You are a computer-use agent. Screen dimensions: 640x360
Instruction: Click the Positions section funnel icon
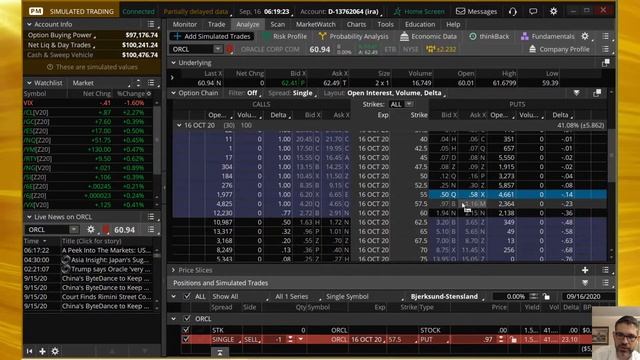(585, 283)
